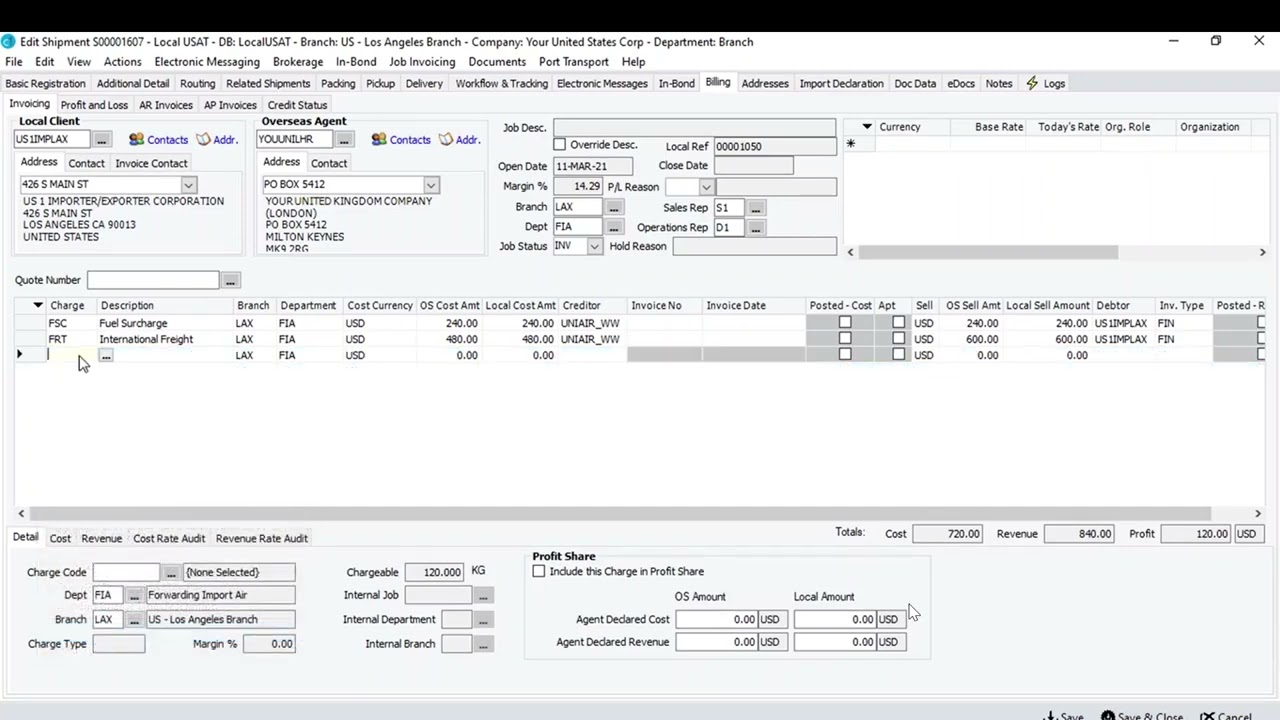Open the Invoice Contact tab
The height and width of the screenshot is (720, 1280).
point(151,163)
